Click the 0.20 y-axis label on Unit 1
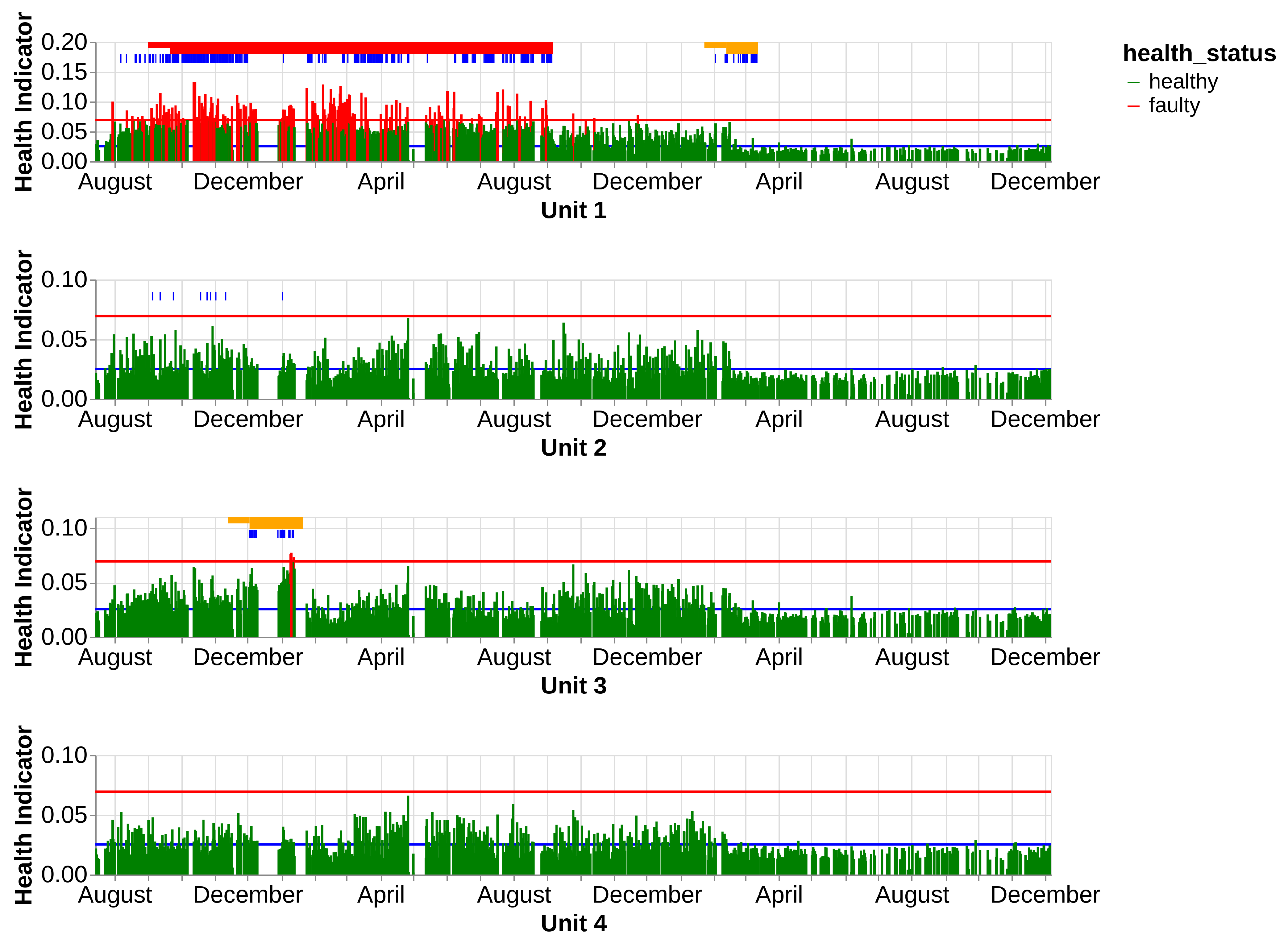This screenshot has height=943, width=1288. 64,42
